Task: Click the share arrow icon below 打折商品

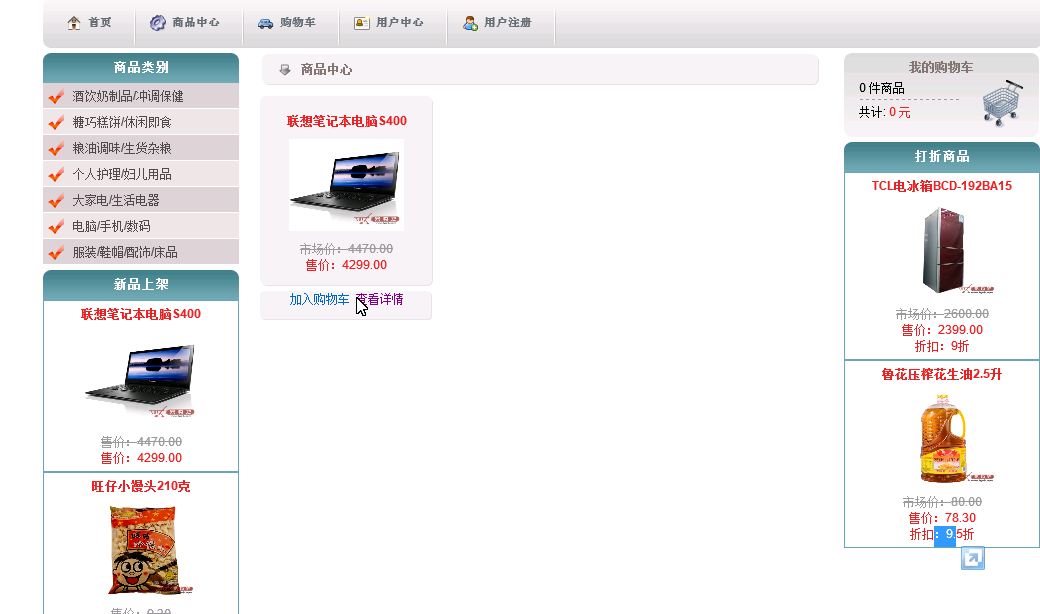Action: tap(973, 558)
